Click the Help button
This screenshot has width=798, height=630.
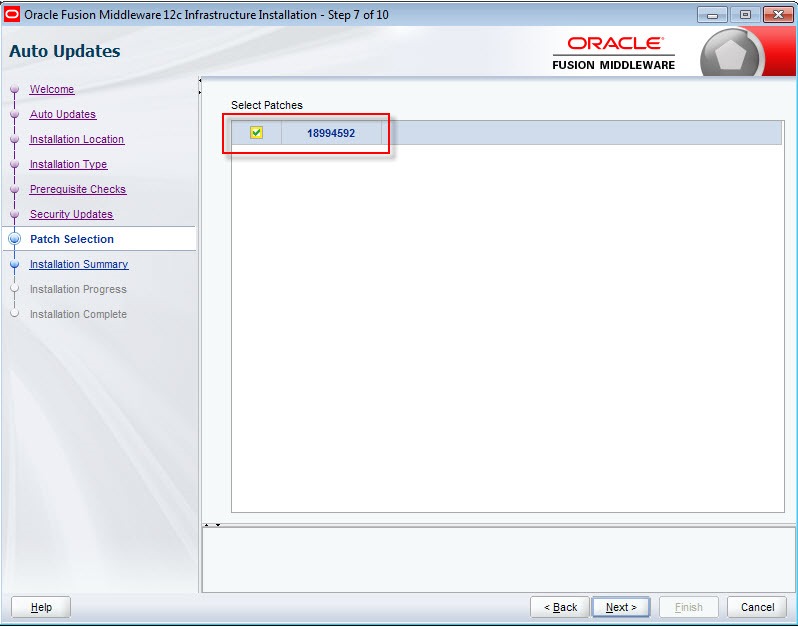point(41,607)
